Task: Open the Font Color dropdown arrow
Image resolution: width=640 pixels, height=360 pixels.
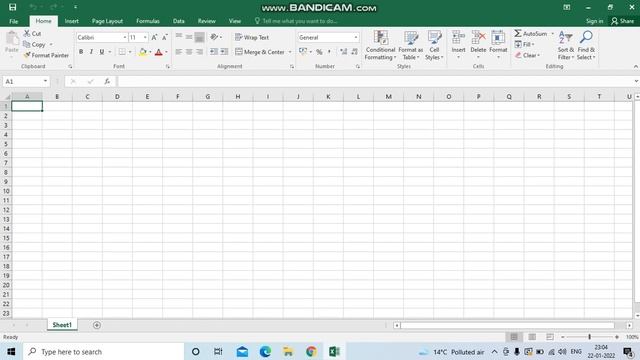Action: tap(167, 52)
